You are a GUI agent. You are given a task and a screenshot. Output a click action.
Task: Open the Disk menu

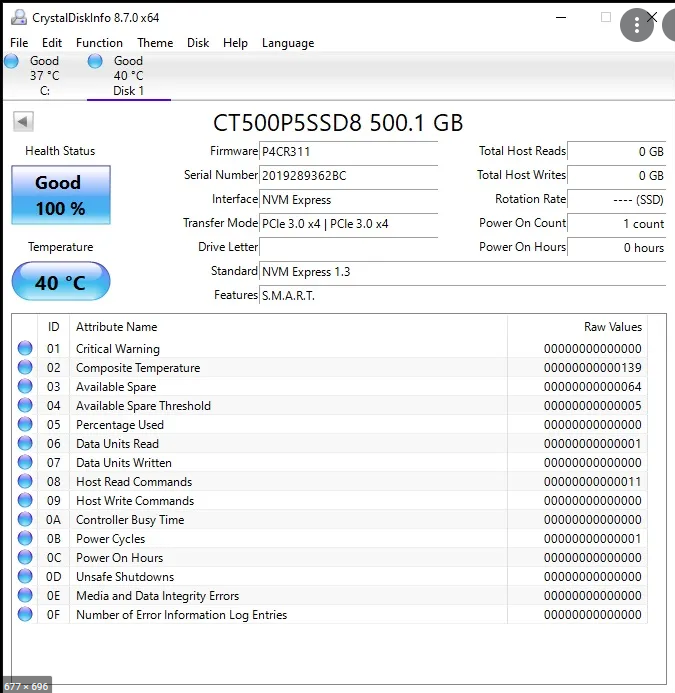198,43
